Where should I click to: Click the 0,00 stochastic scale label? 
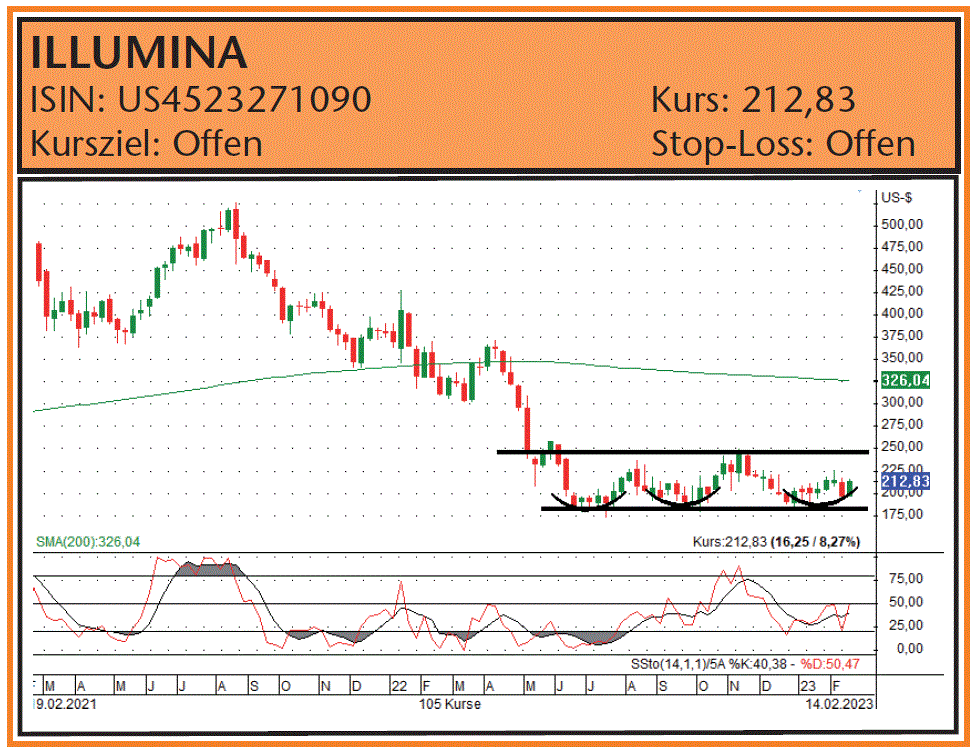click(x=910, y=649)
